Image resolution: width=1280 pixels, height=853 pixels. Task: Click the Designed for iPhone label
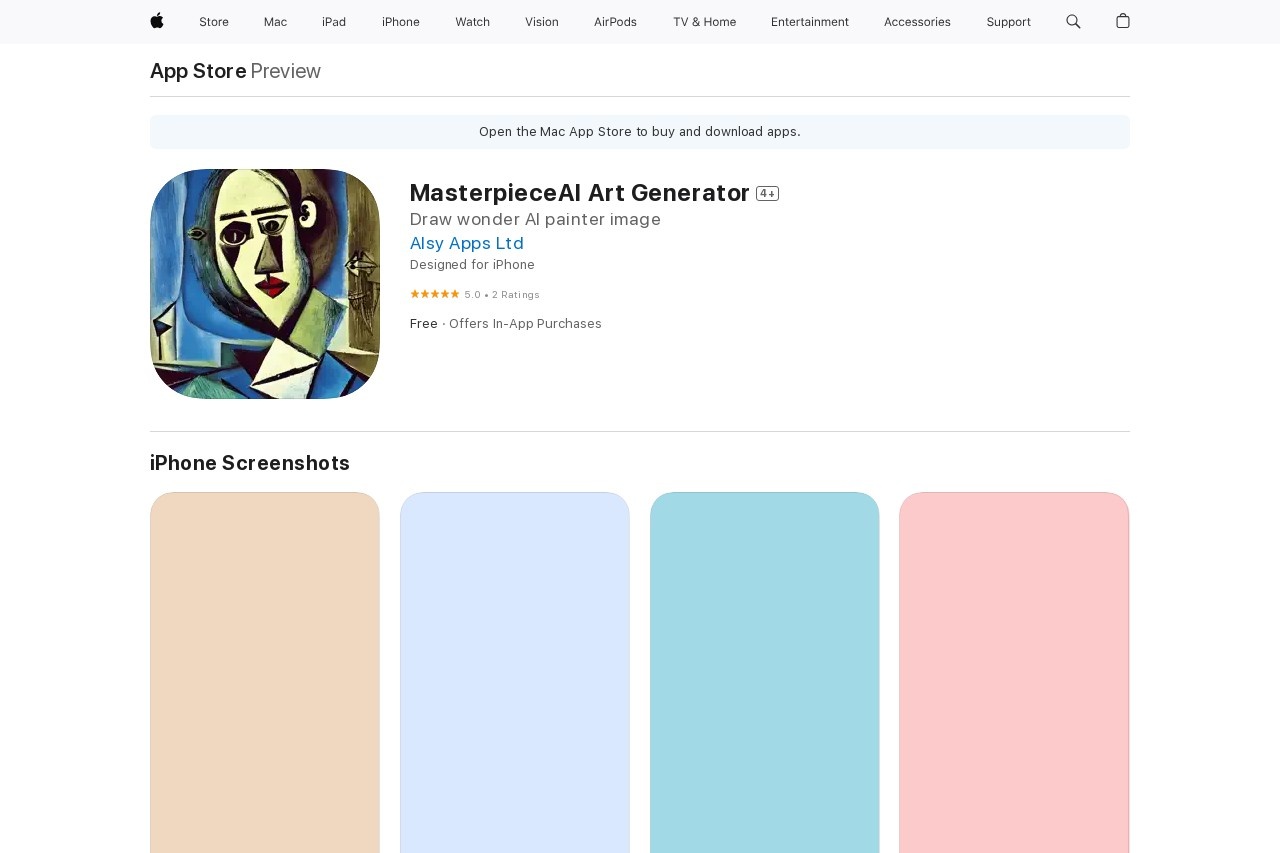(472, 265)
